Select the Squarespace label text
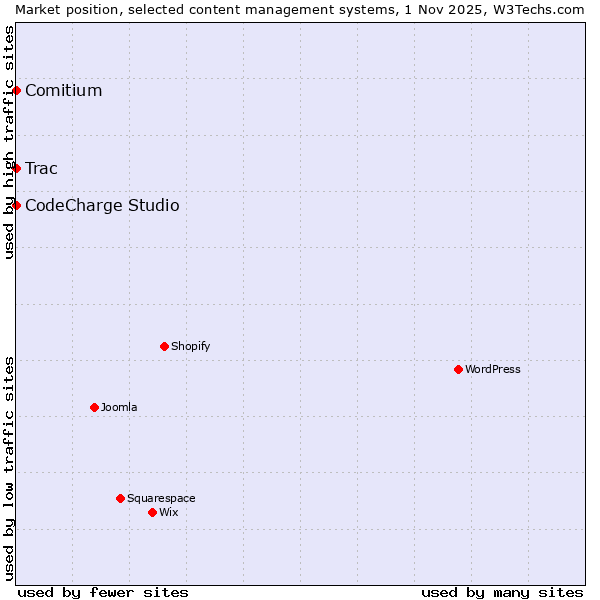The width and height of the screenshot is (600, 600). click(161, 498)
